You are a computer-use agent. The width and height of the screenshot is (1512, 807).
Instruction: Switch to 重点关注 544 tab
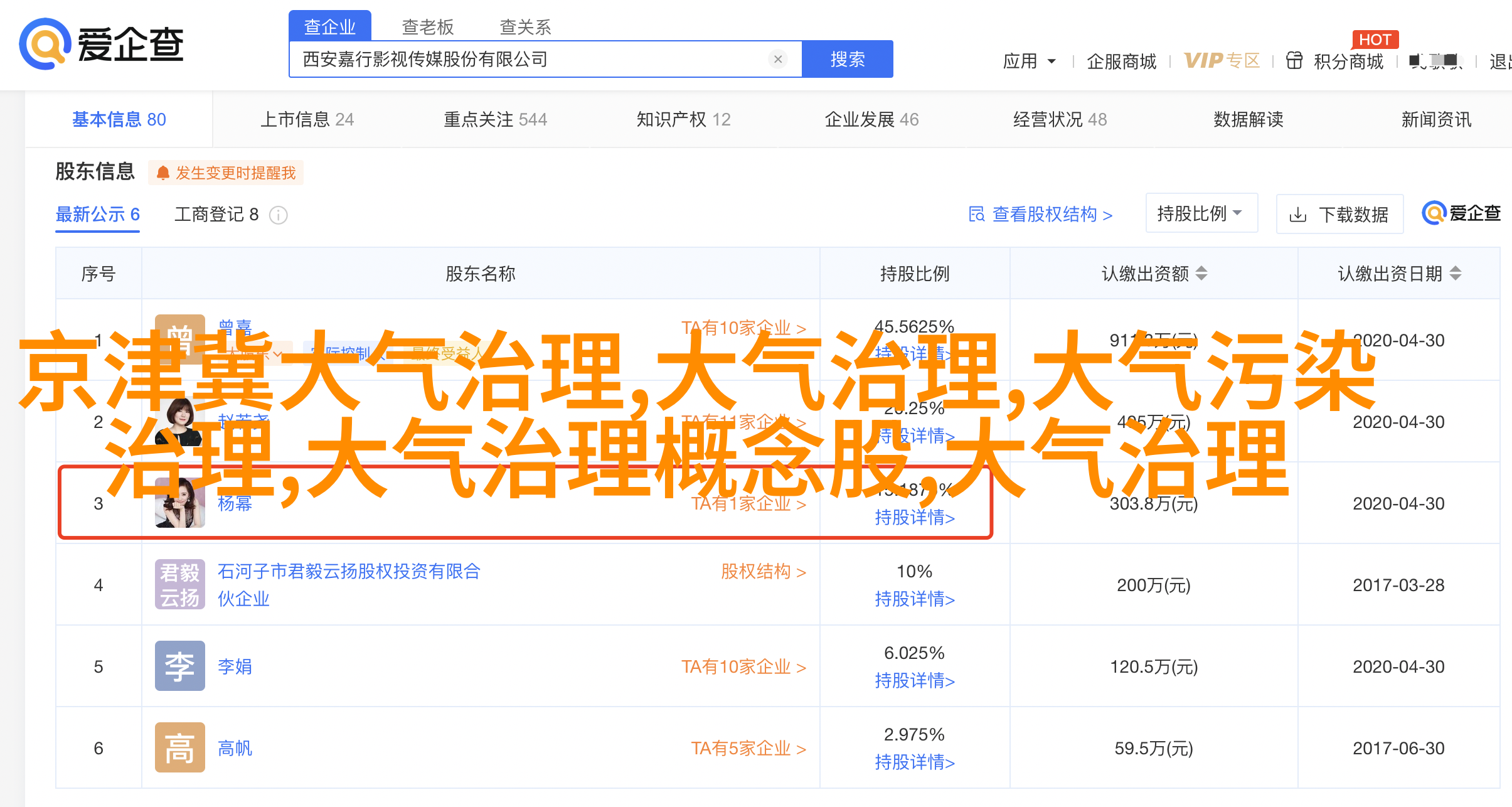tap(496, 119)
